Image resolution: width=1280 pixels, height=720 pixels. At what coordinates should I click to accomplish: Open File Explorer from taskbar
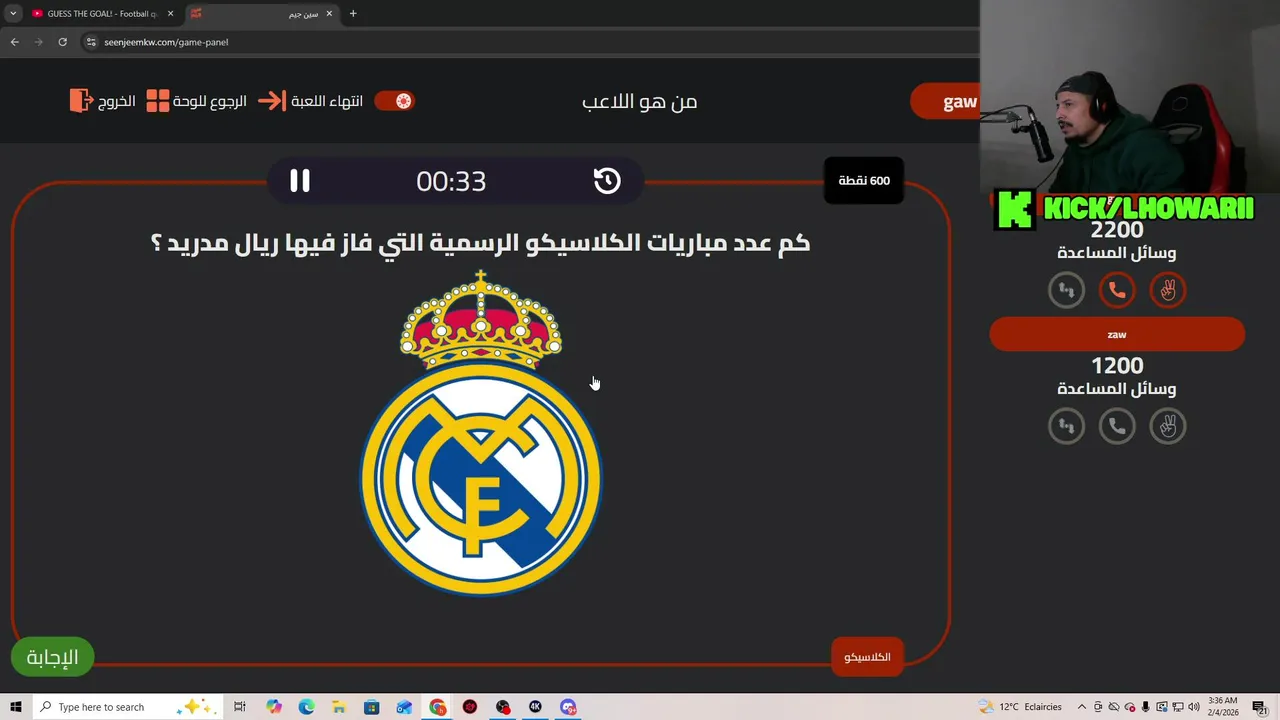(339, 707)
